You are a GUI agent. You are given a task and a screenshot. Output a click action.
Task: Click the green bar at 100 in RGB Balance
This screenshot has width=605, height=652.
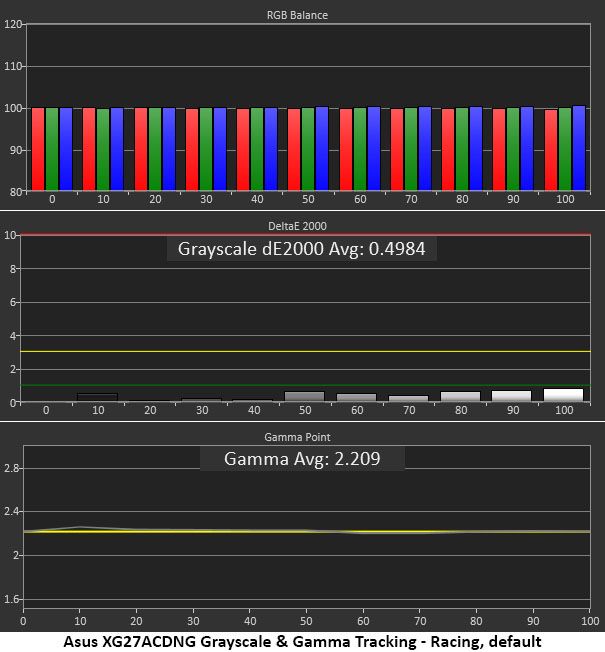point(565,149)
